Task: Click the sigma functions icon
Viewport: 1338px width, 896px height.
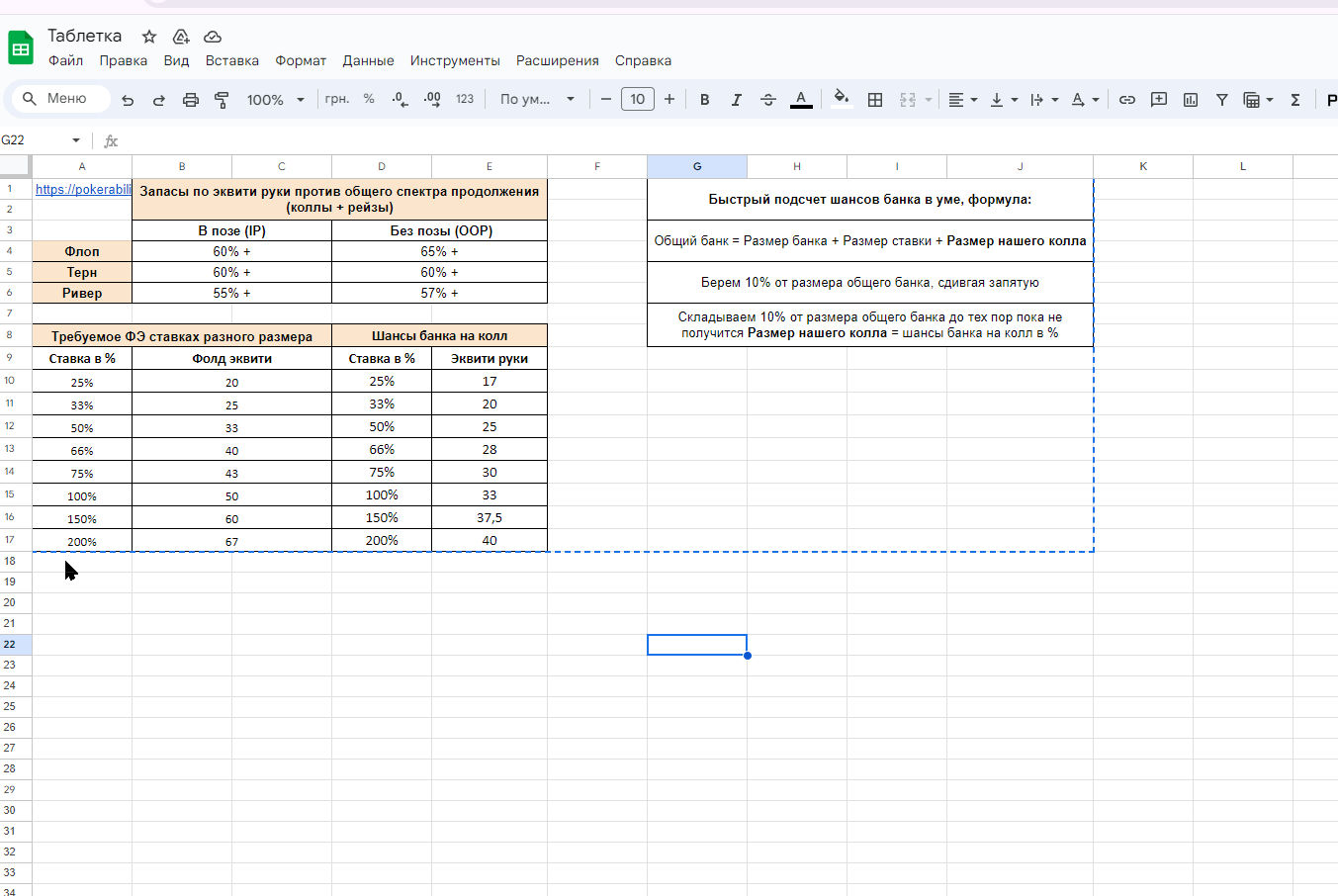Action: 1295,100
